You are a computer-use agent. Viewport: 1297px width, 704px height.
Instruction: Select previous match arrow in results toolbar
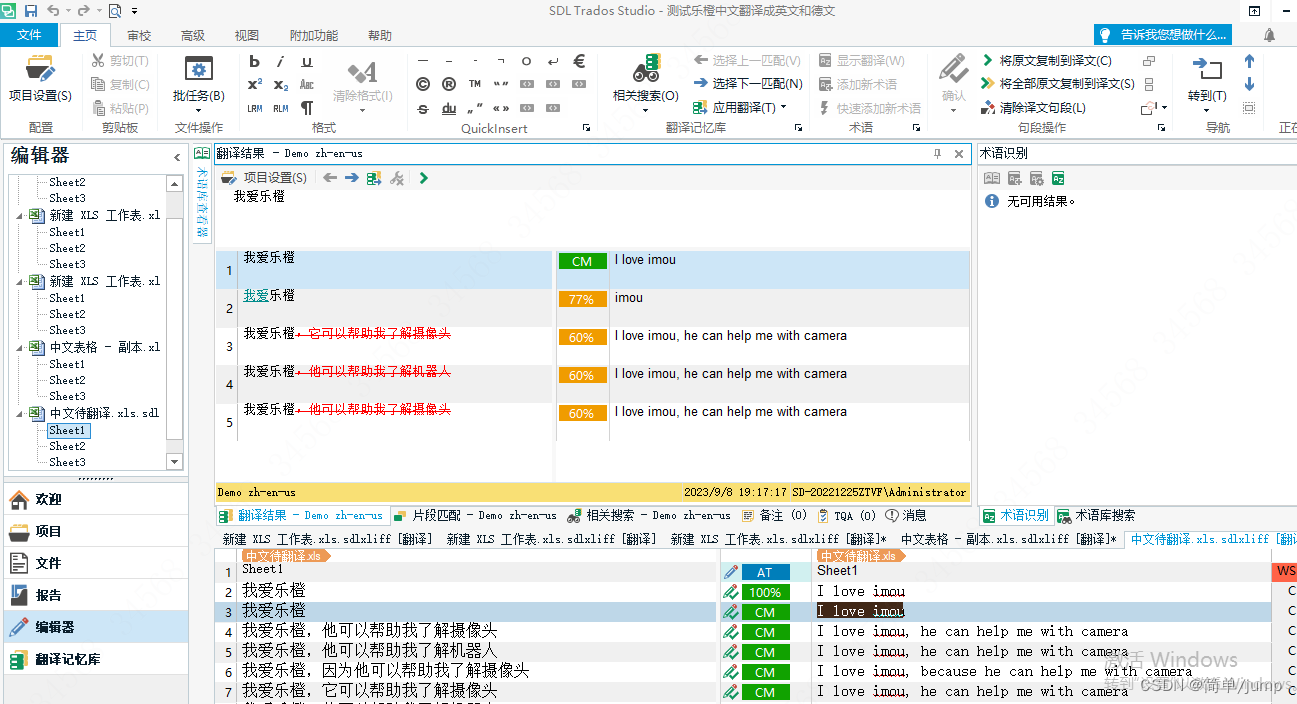[x=330, y=178]
